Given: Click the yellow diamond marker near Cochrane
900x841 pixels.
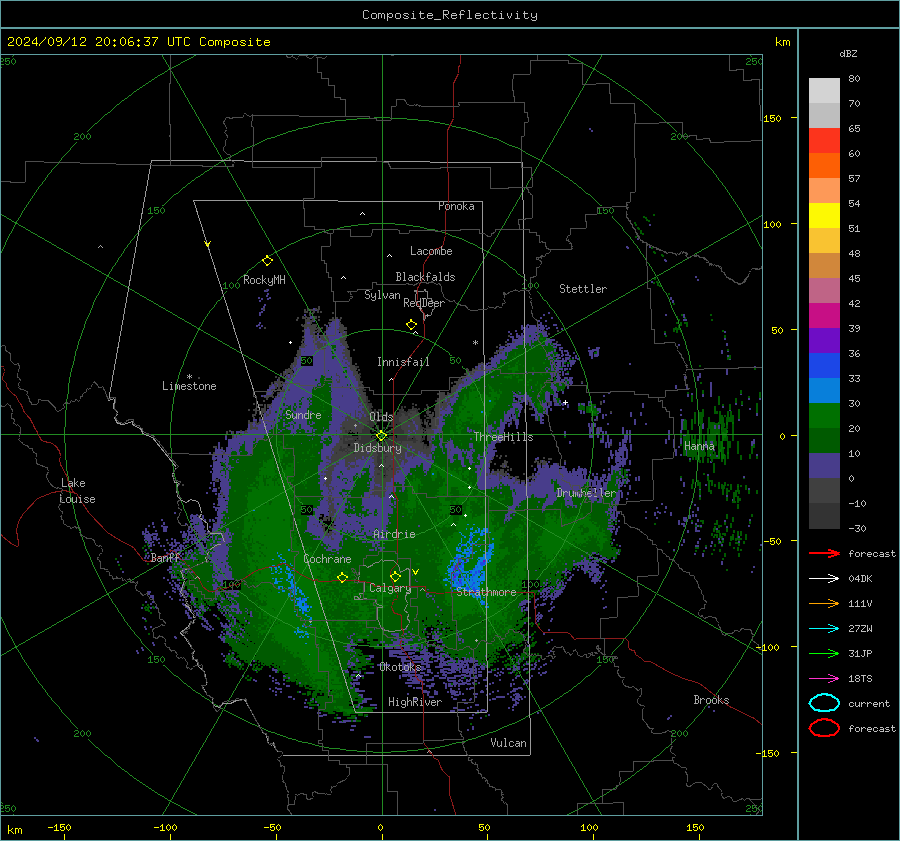Looking at the screenshot, I should [x=342, y=577].
